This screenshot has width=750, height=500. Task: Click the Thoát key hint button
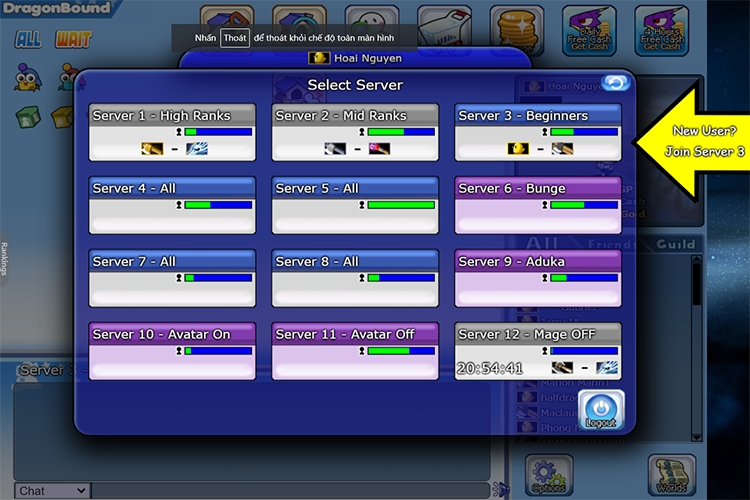click(234, 38)
